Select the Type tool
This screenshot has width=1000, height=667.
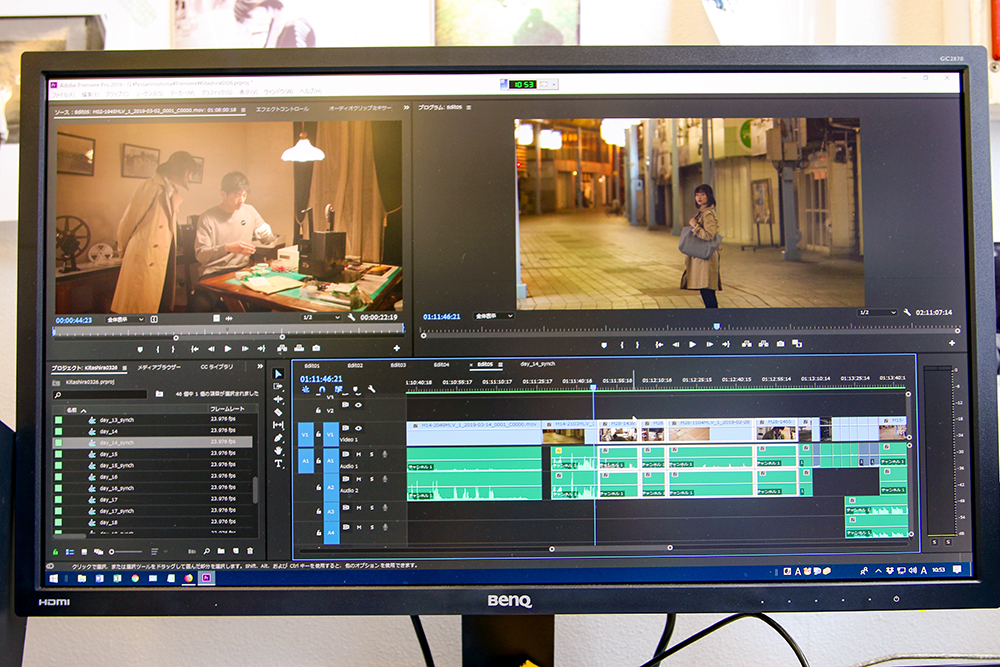click(x=278, y=464)
